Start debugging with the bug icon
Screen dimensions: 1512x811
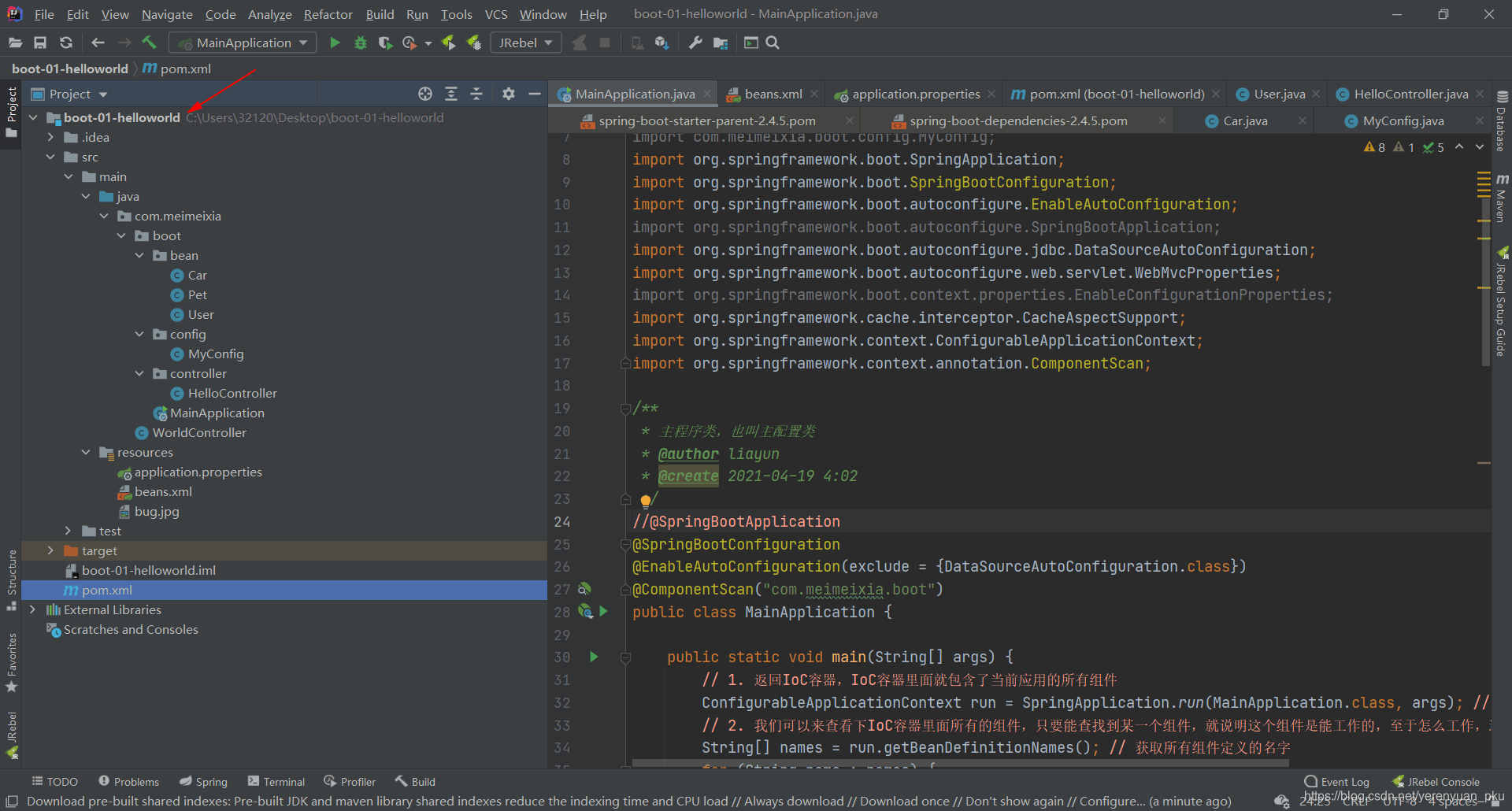pos(361,43)
